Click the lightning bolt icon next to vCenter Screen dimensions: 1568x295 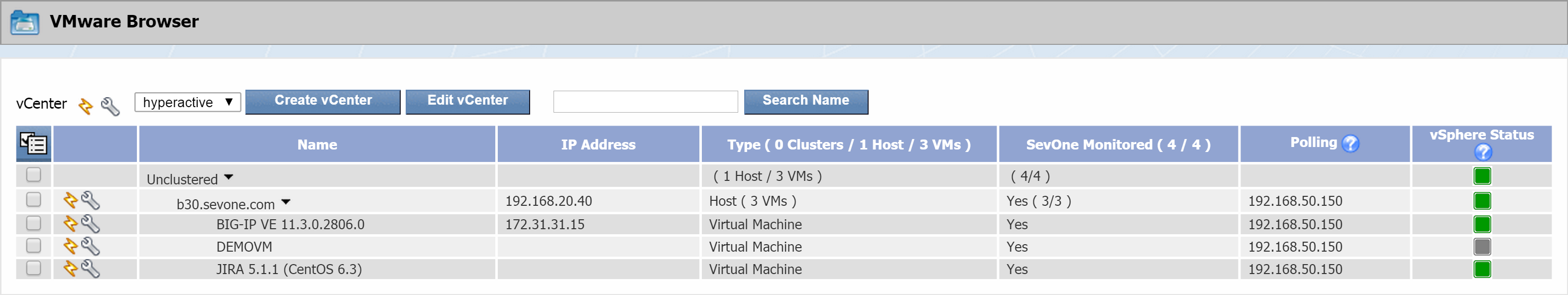[x=86, y=106]
